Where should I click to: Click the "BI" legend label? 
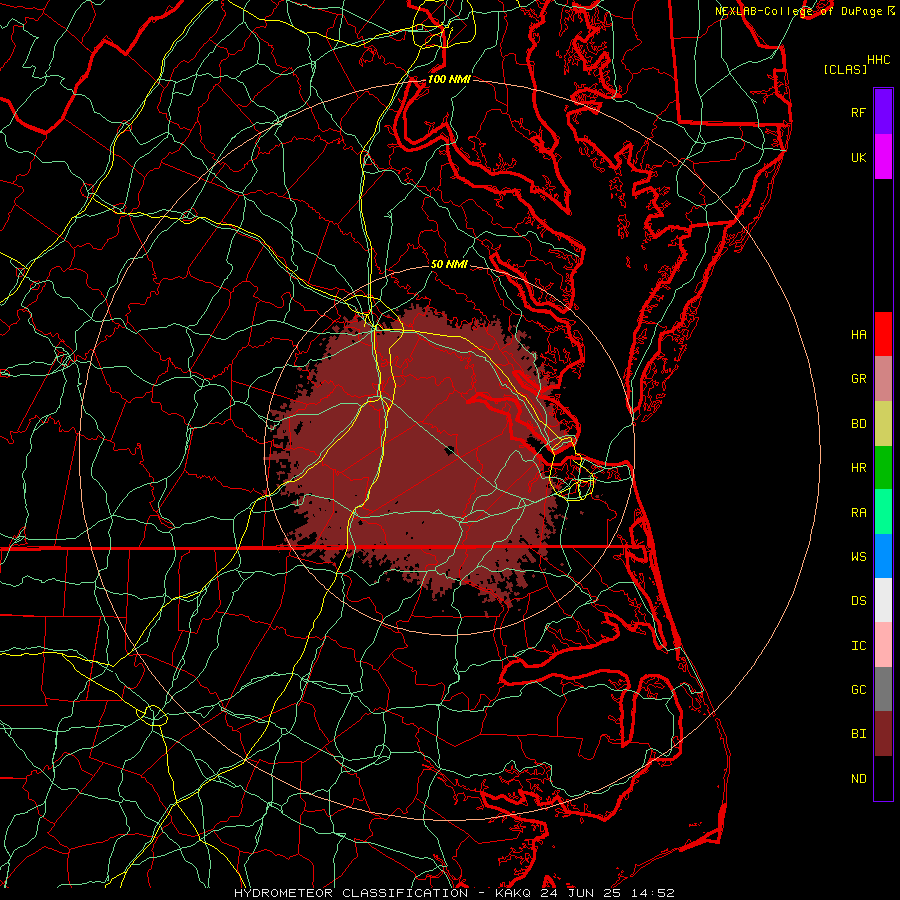[858, 734]
